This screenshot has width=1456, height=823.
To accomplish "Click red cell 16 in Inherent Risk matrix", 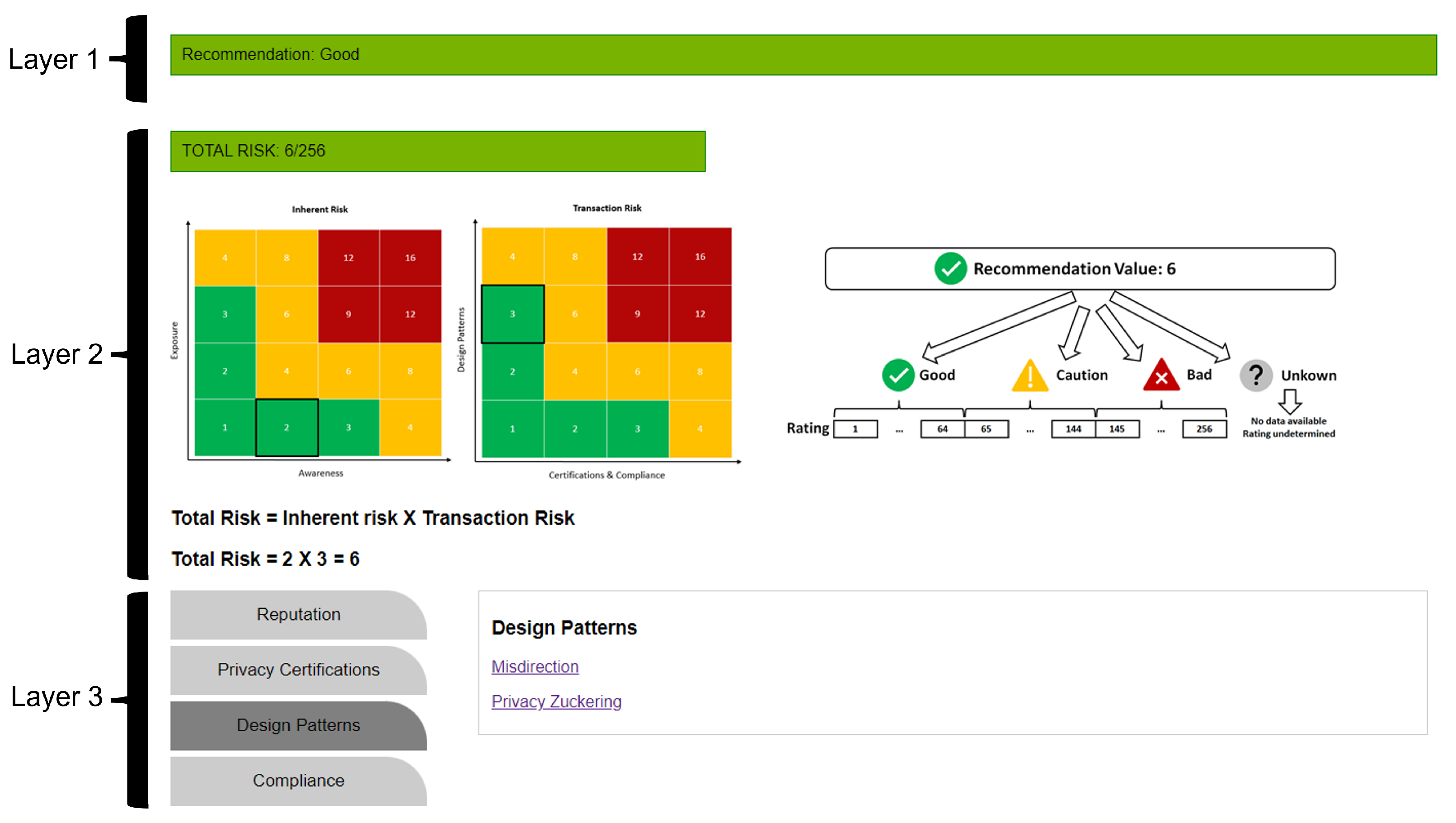I will tap(410, 258).
